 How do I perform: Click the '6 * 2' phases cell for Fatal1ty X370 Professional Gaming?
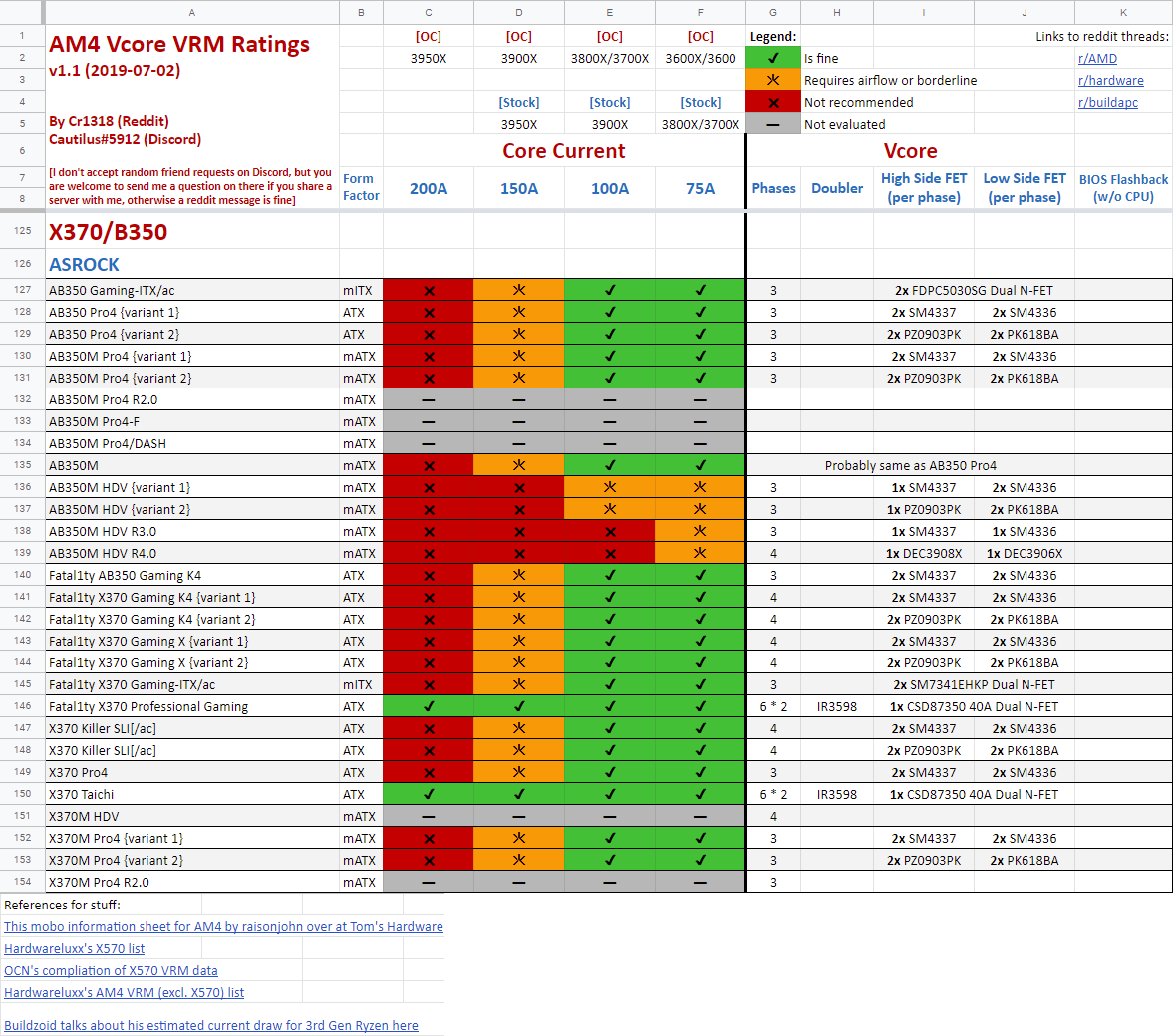click(773, 706)
